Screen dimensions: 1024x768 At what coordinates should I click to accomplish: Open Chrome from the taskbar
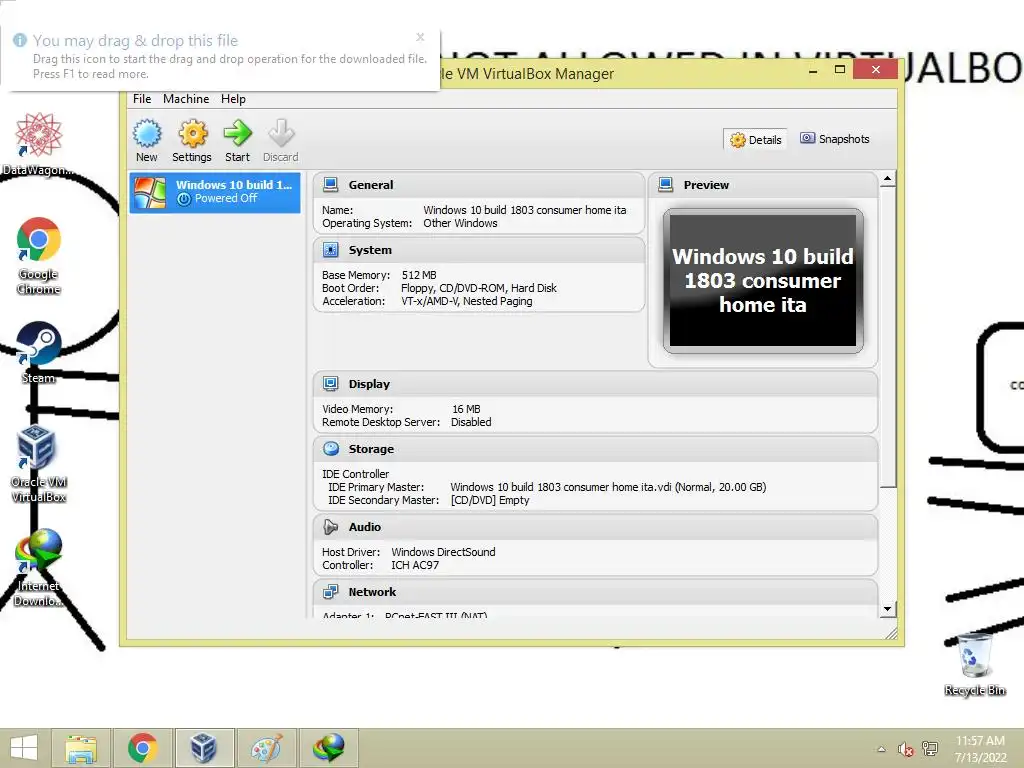pyautogui.click(x=142, y=748)
